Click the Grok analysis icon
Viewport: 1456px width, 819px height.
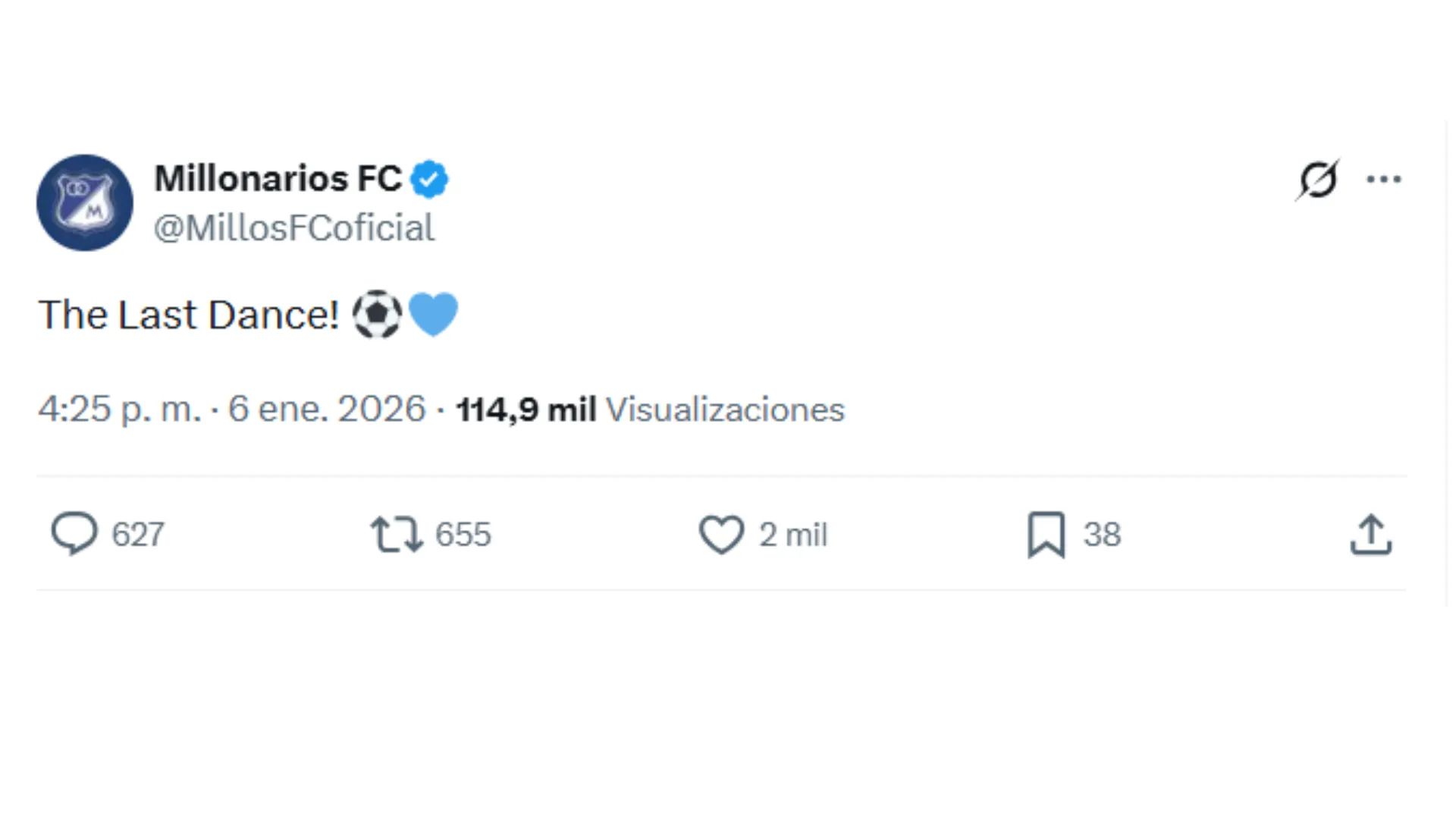coord(1320,179)
